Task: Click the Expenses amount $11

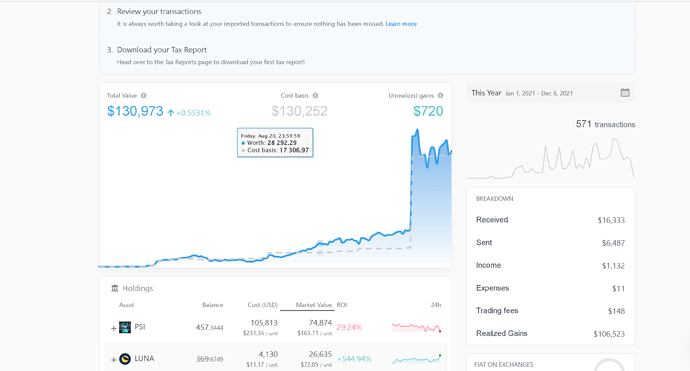Action: tap(618, 289)
